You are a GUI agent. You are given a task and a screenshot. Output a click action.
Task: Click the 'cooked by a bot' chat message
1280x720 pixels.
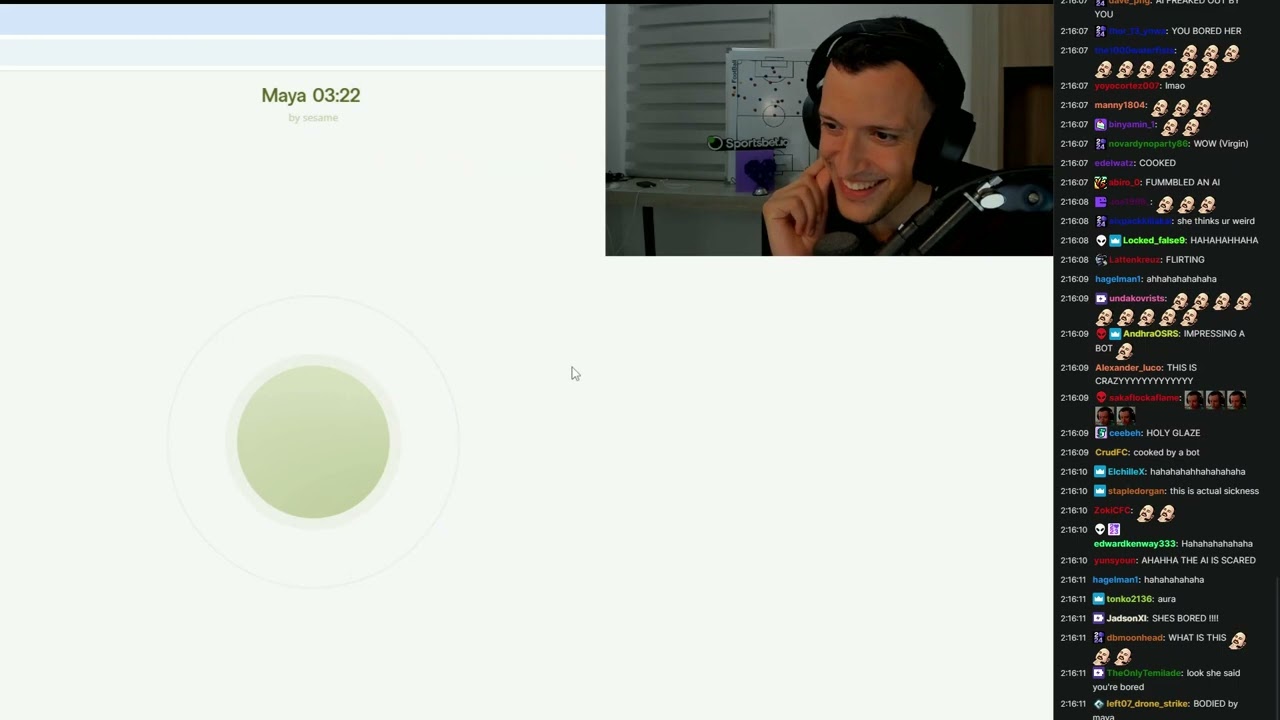click(x=1166, y=453)
